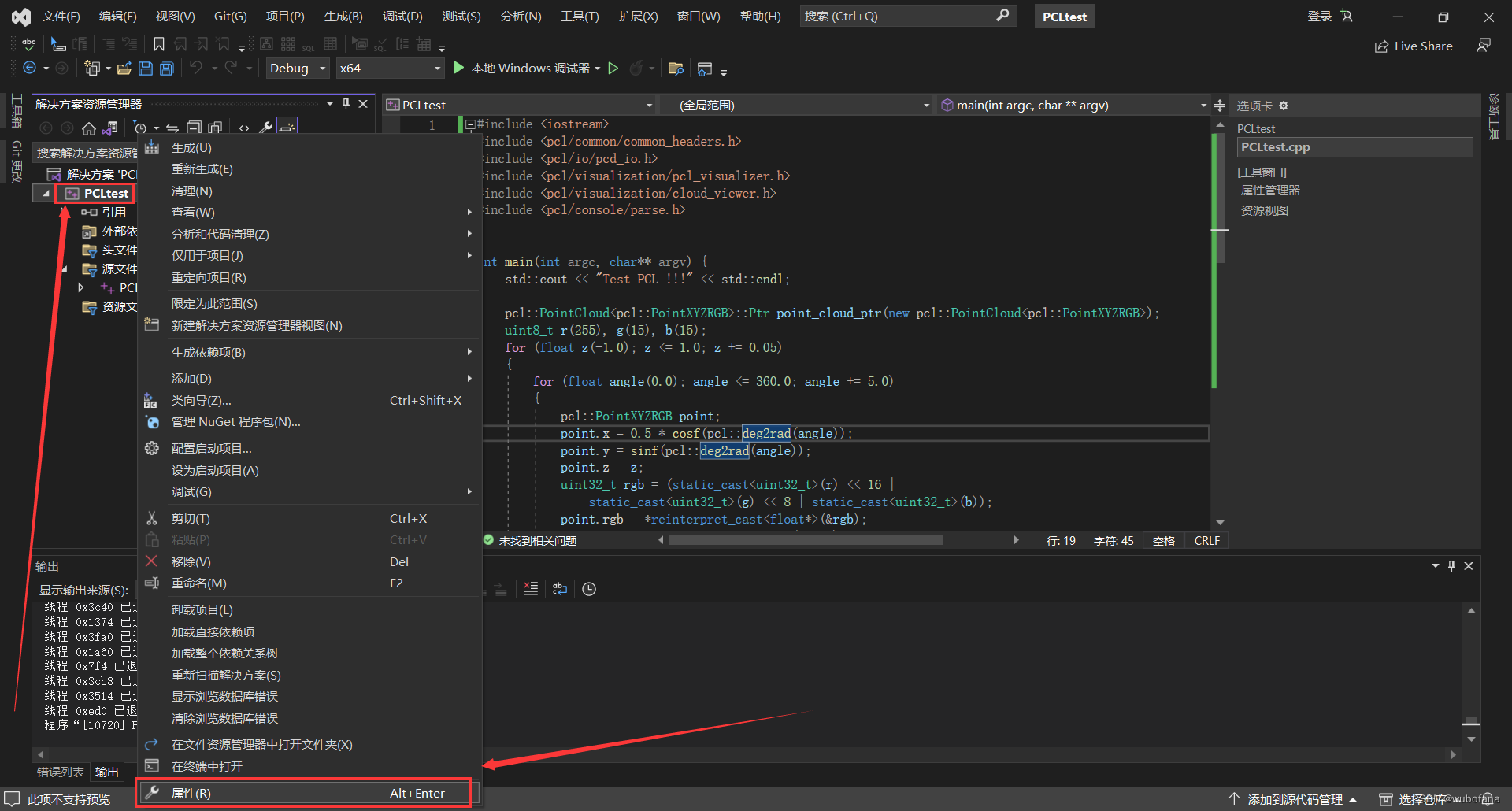The height and width of the screenshot is (811, 1512).
Task: Collapse the 源文件 folder node
Action: coord(65,269)
